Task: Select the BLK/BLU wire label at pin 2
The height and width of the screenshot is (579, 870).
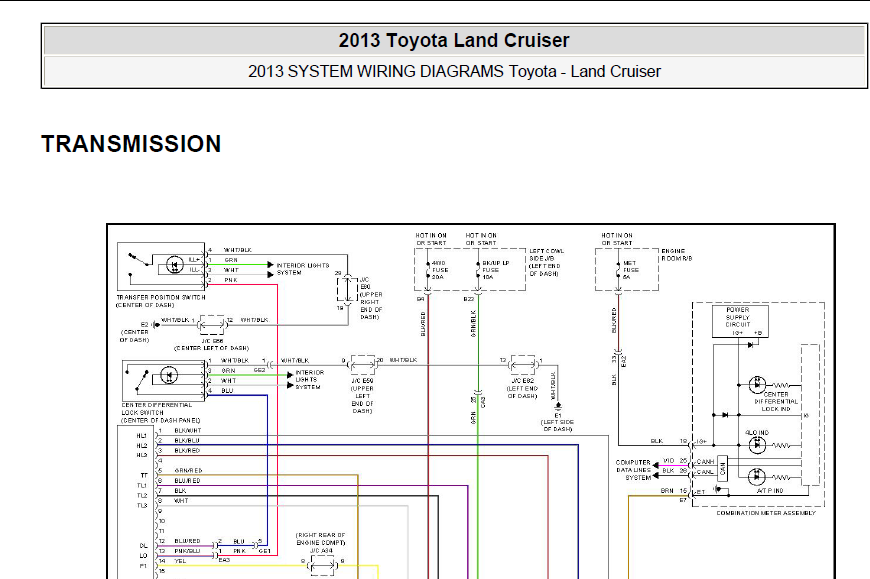Action: 186,440
